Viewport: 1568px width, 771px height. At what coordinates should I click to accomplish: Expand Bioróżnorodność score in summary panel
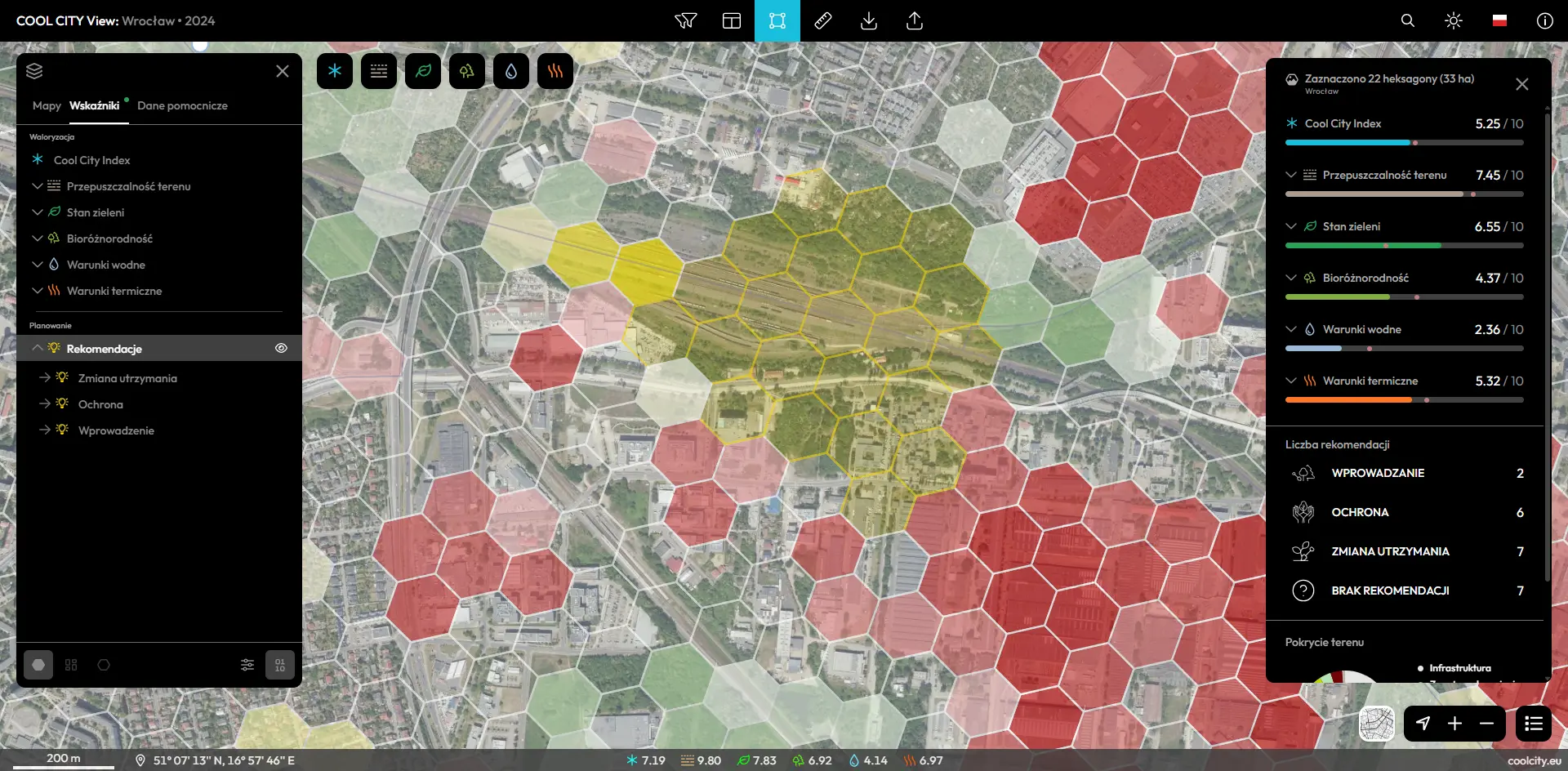point(1290,278)
